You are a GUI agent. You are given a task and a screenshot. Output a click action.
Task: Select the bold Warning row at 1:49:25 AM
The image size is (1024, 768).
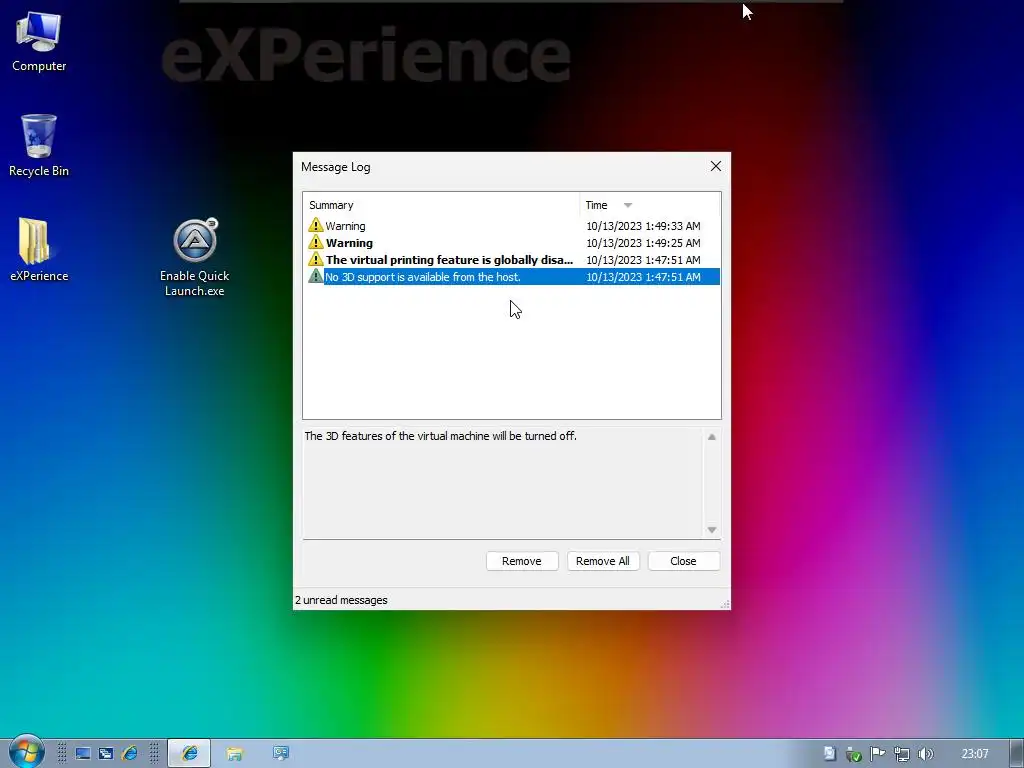pyautogui.click(x=512, y=243)
